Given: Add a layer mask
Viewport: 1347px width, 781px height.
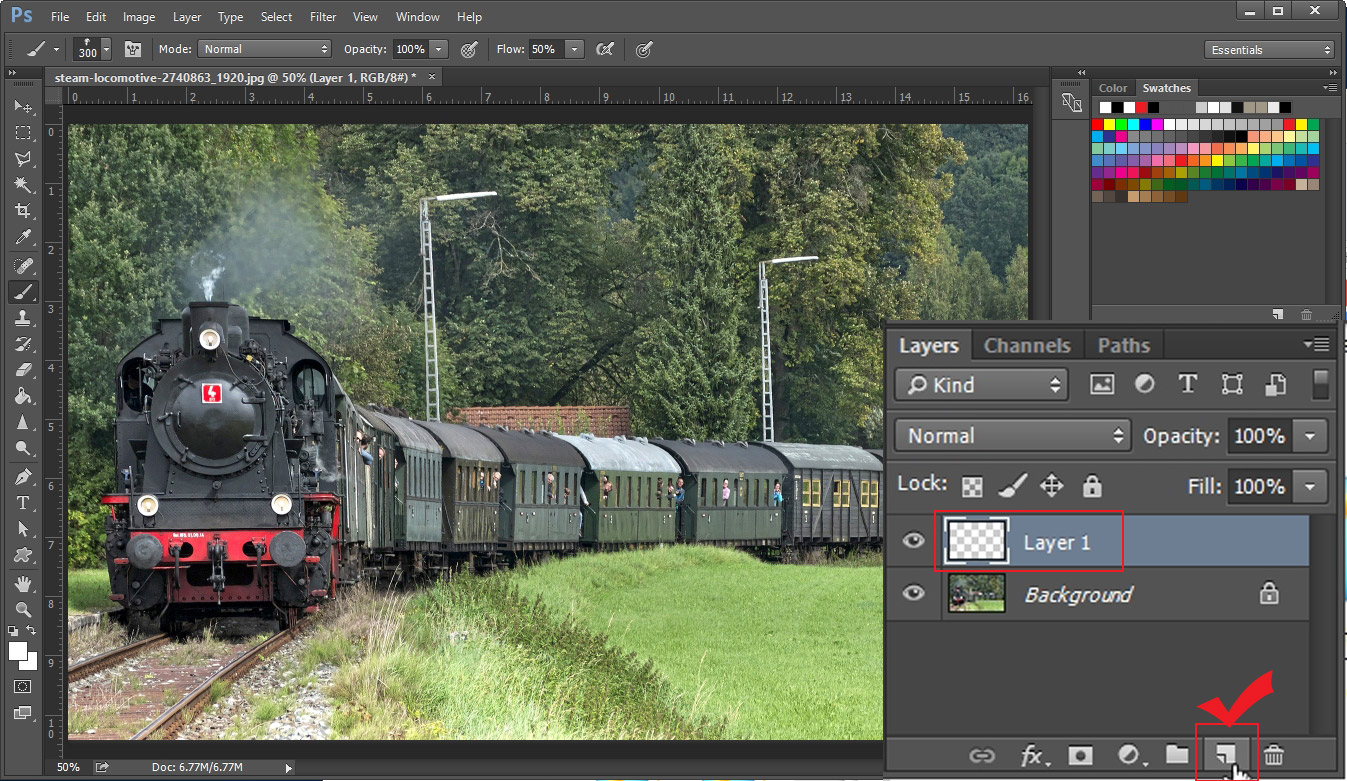Looking at the screenshot, I should coord(1080,755).
